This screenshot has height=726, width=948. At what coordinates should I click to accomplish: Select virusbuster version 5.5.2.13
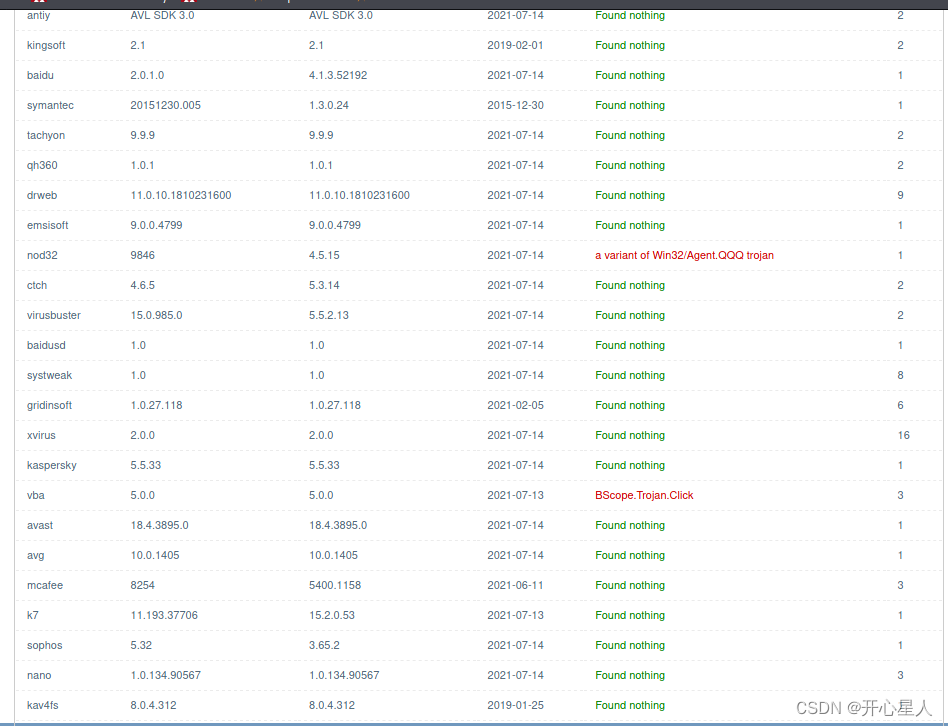tap(329, 316)
